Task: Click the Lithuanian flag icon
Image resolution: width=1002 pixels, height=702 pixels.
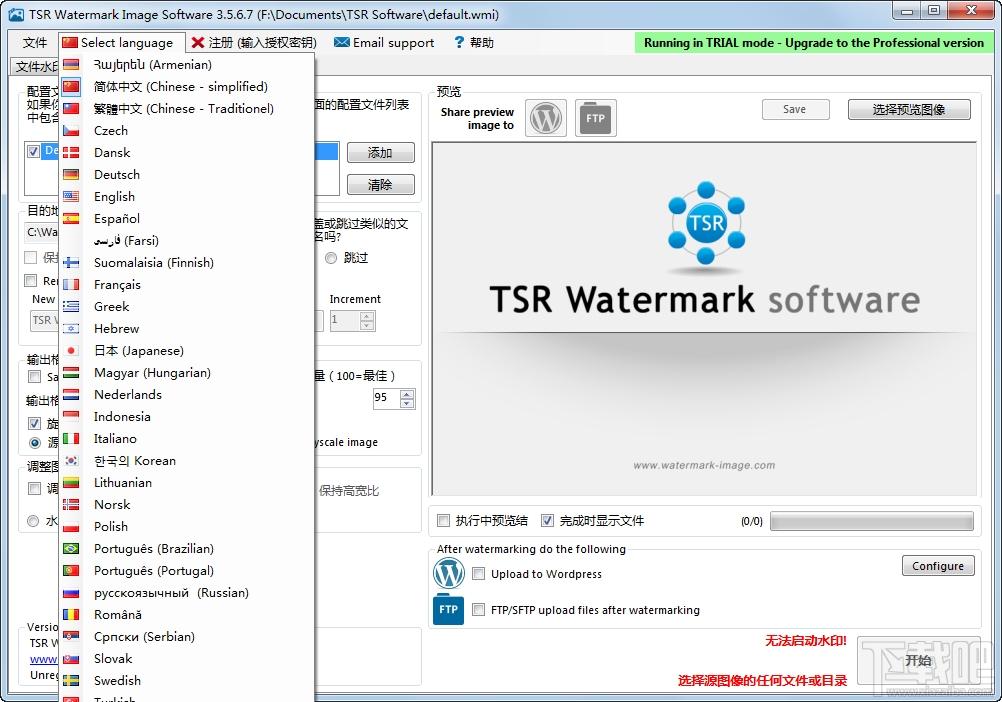Action: pyautogui.click(x=71, y=483)
